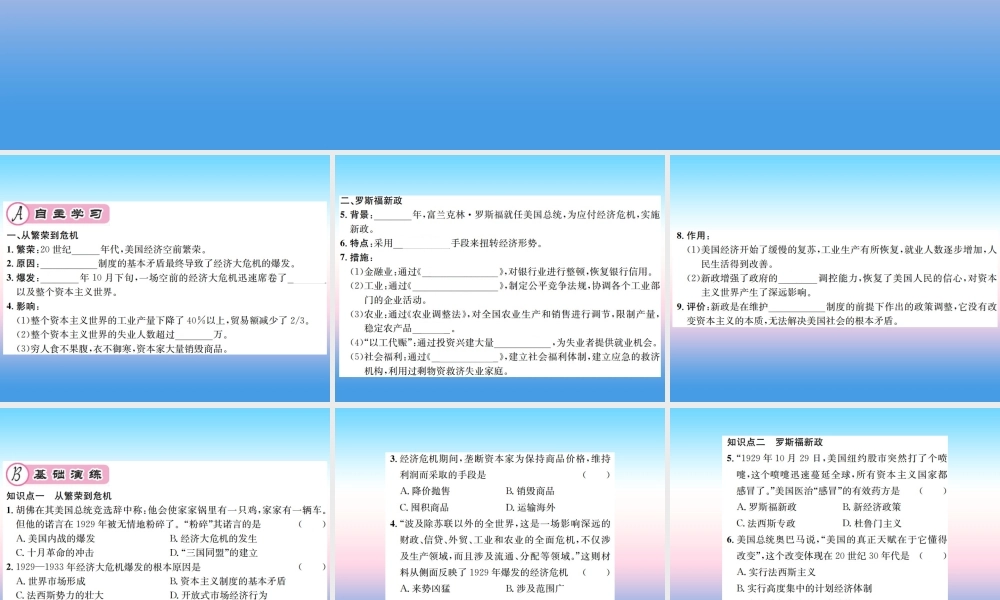Choose option B. 经济大危机的发生
1000x600 pixels.
[x=214, y=538]
